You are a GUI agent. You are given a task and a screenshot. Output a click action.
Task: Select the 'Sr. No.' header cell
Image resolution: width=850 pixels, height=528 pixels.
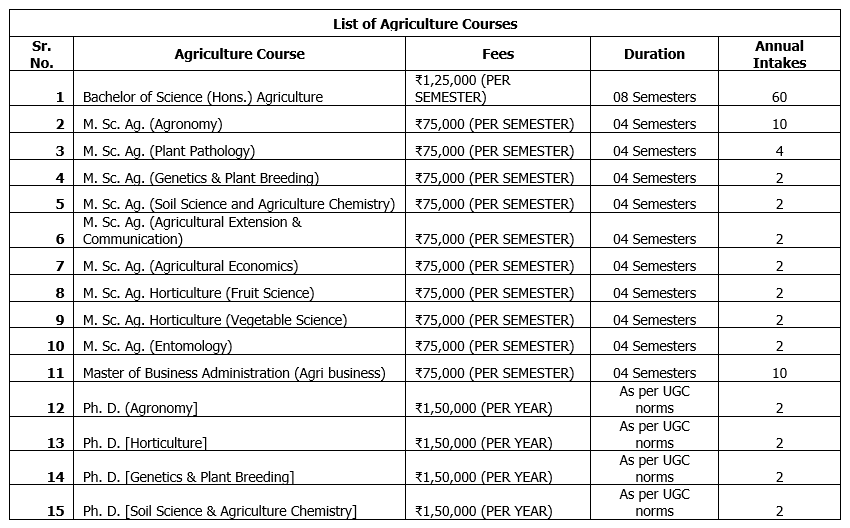[42, 54]
